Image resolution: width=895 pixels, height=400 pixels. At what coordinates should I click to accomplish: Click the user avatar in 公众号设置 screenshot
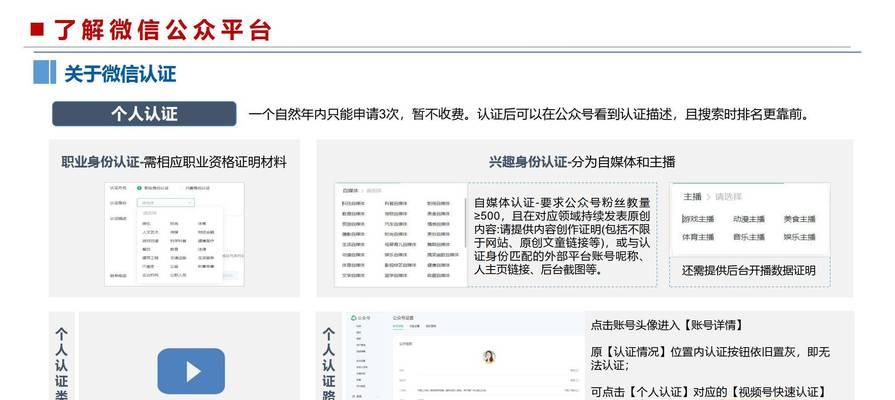pos(489,357)
